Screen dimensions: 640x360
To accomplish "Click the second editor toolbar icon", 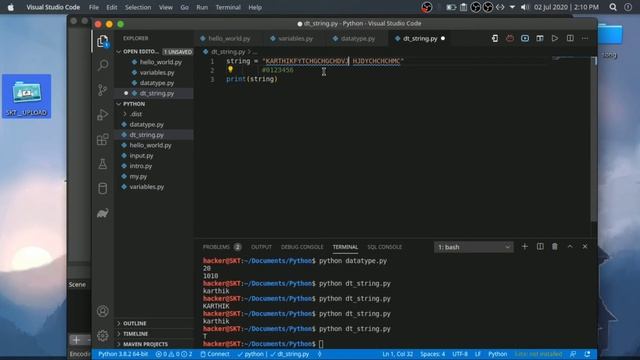I will (x=510, y=38).
